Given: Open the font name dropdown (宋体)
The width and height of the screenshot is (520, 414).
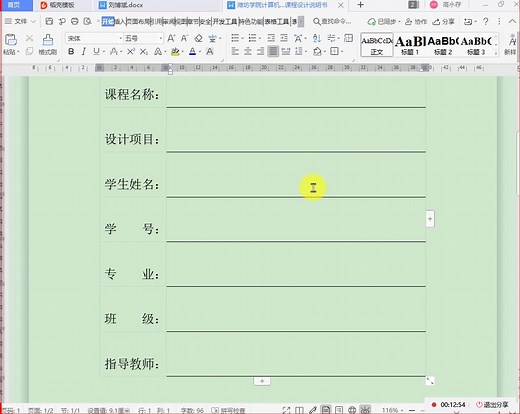Looking at the screenshot, I should [x=121, y=39].
